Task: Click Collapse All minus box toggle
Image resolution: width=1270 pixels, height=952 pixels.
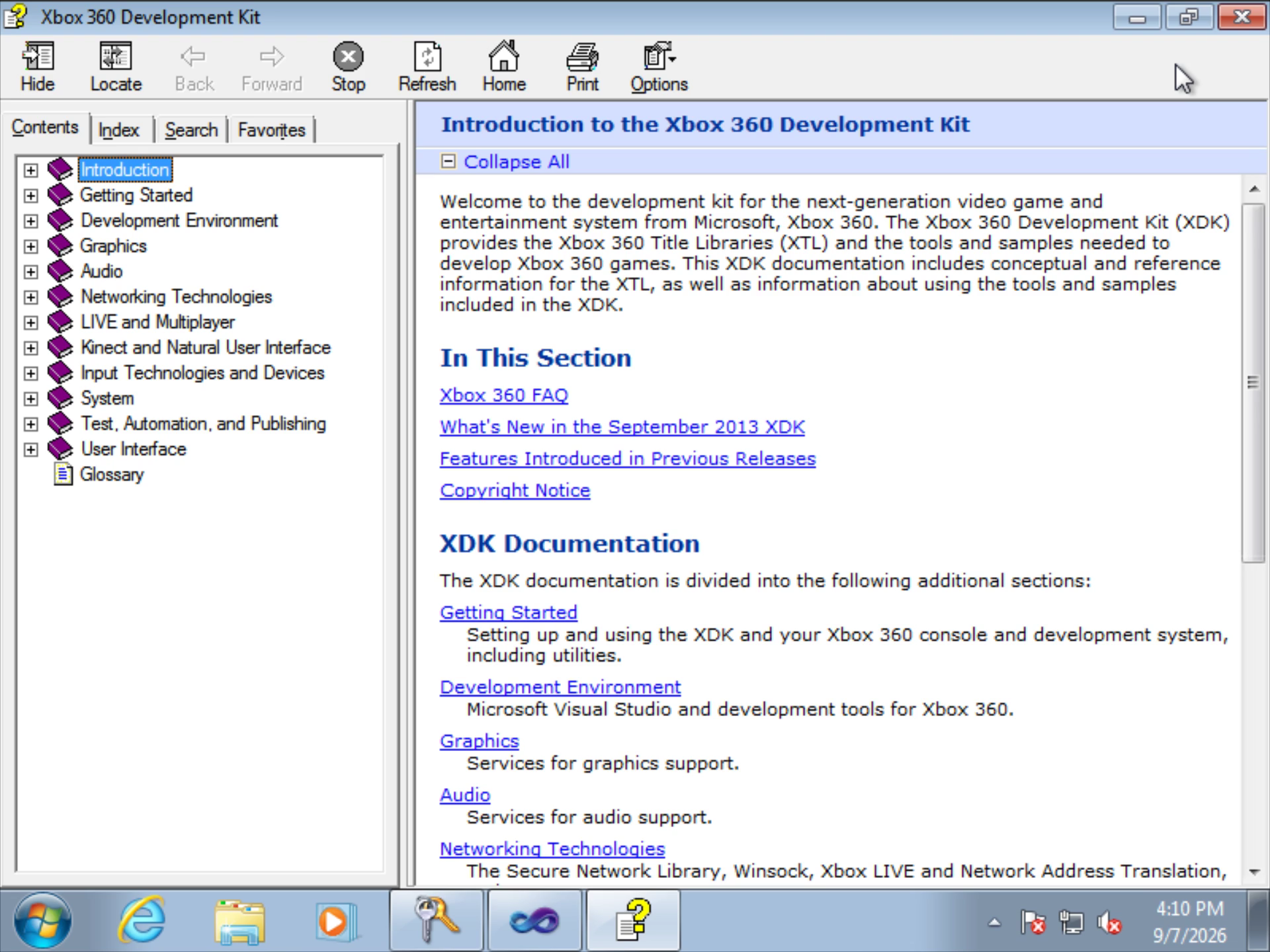Action: 448,161
